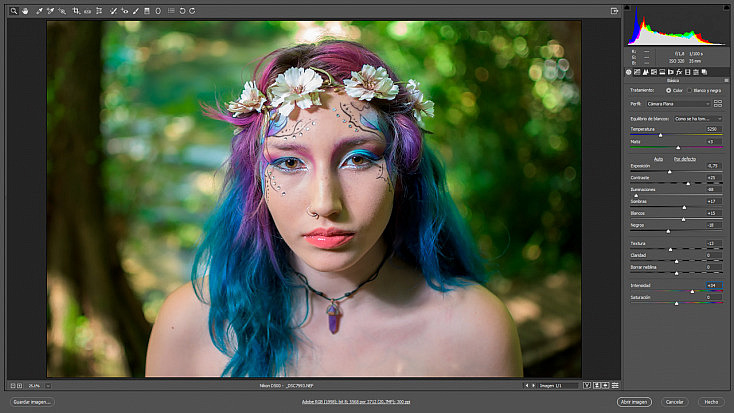Adjust the Matiz tint slider handle

678,148
